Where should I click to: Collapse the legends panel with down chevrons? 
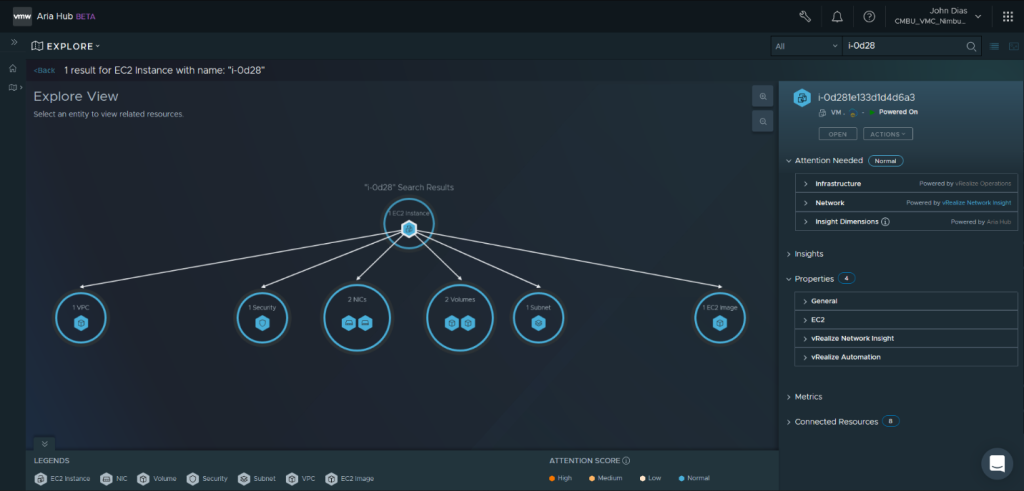(x=44, y=443)
